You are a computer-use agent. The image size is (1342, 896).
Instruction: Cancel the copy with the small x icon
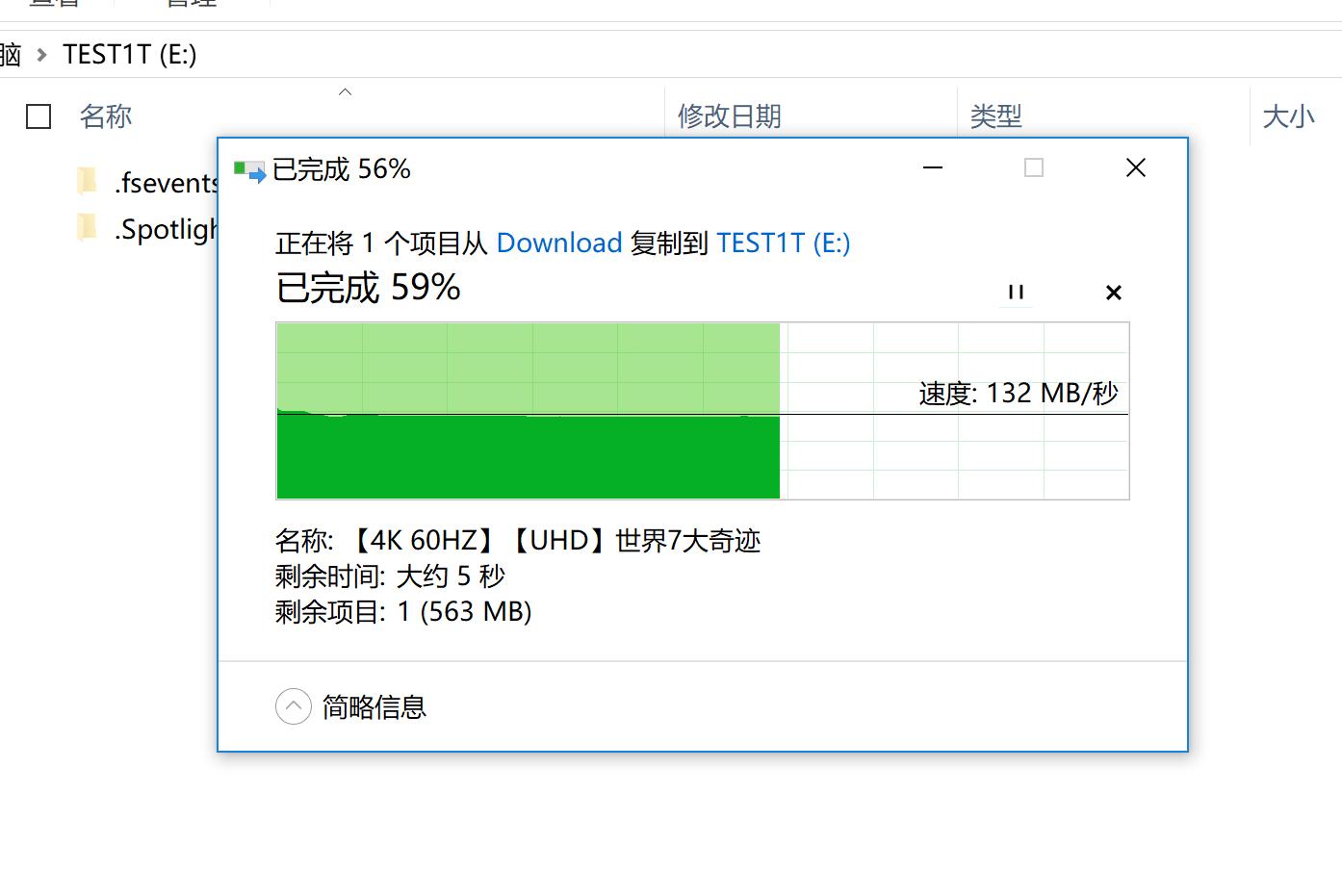[1113, 292]
